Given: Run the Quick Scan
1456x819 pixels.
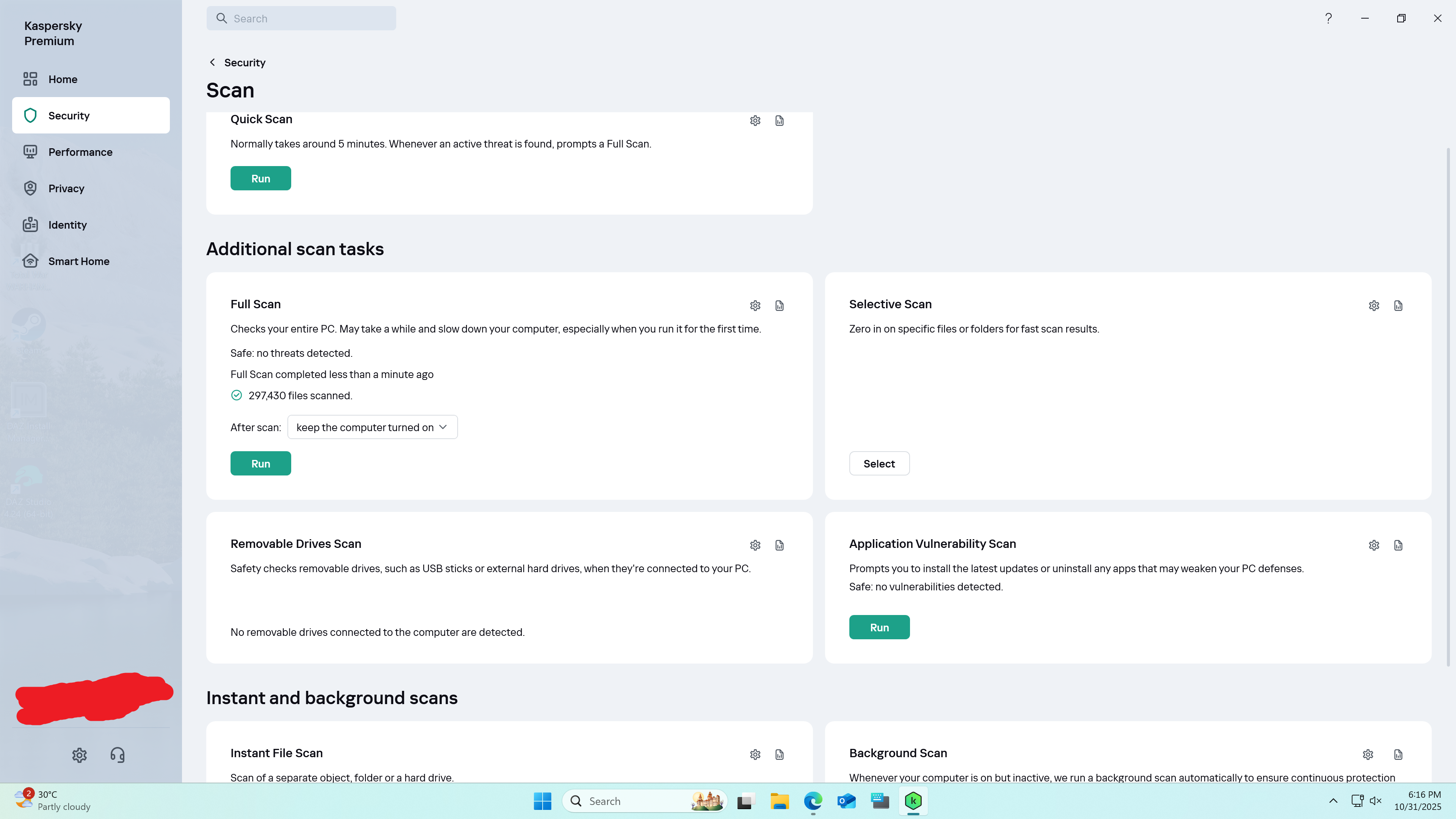Looking at the screenshot, I should pyautogui.click(x=260, y=179).
